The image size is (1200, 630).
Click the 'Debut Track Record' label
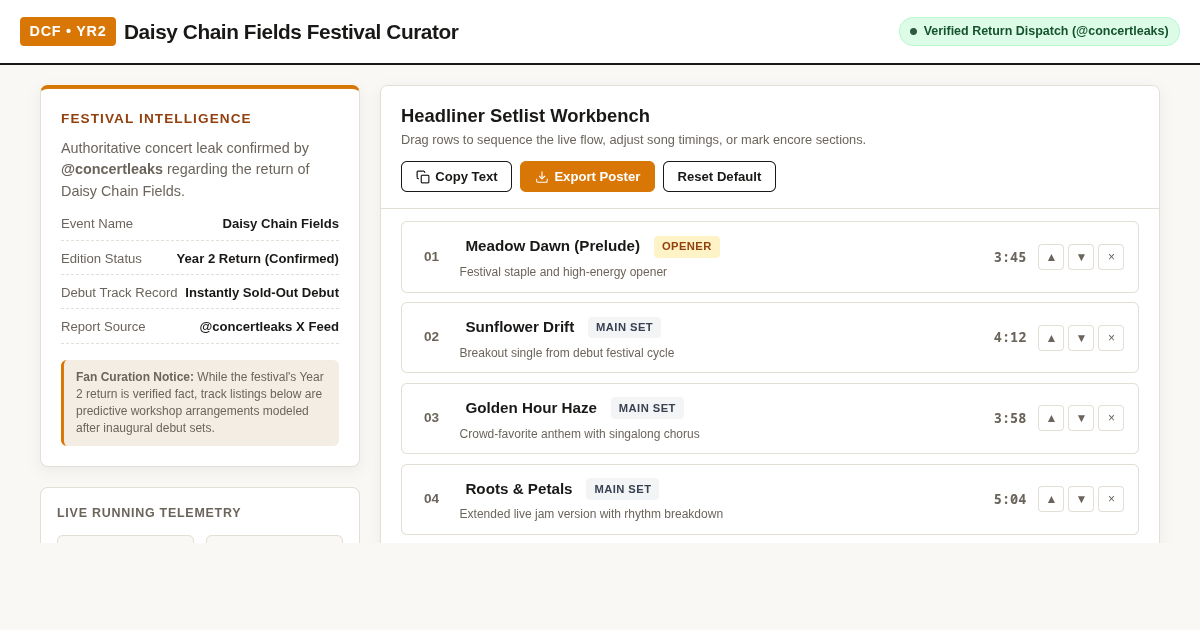(x=119, y=293)
